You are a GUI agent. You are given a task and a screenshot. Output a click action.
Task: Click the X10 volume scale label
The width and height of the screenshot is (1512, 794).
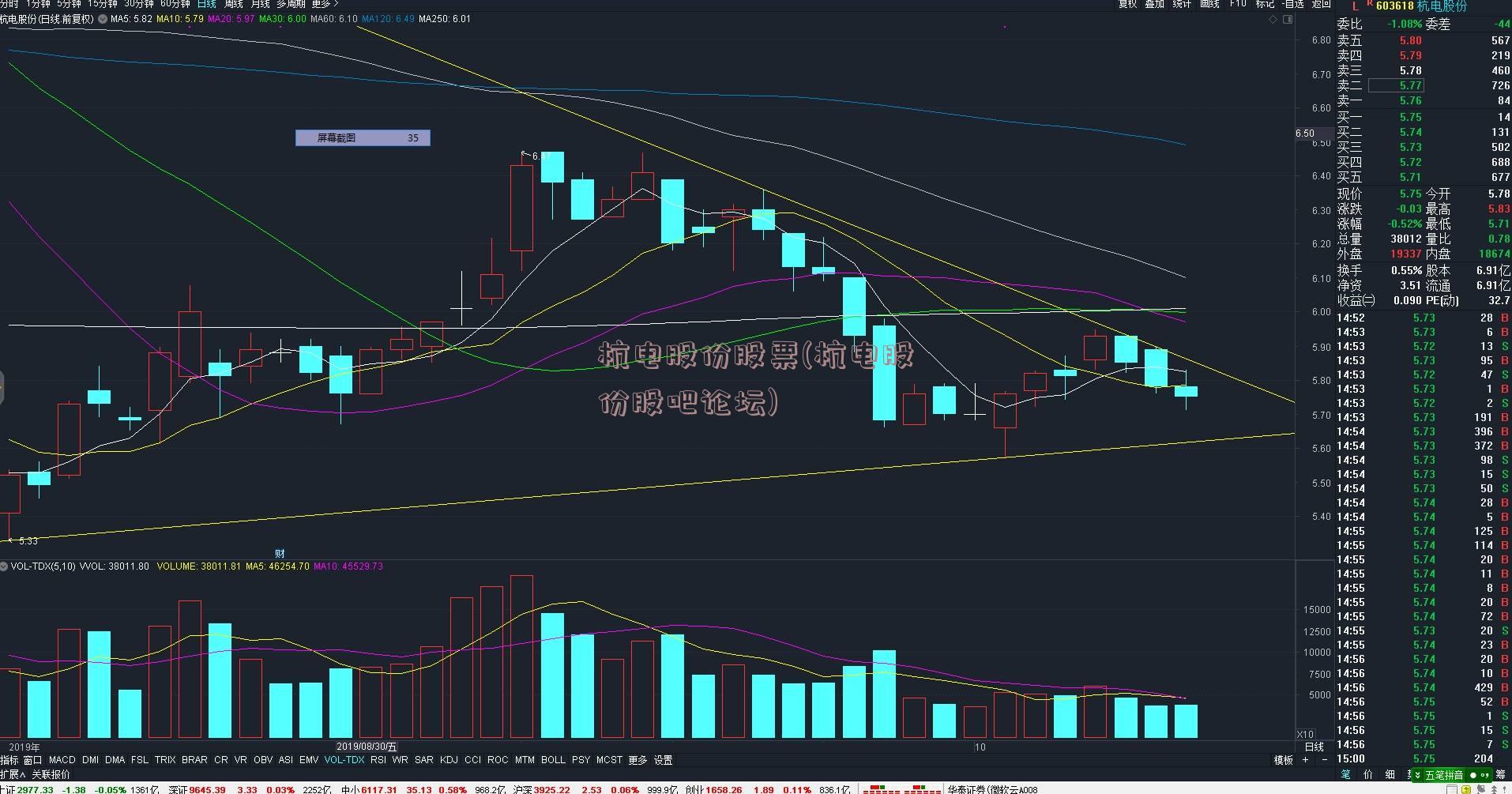(1305, 735)
